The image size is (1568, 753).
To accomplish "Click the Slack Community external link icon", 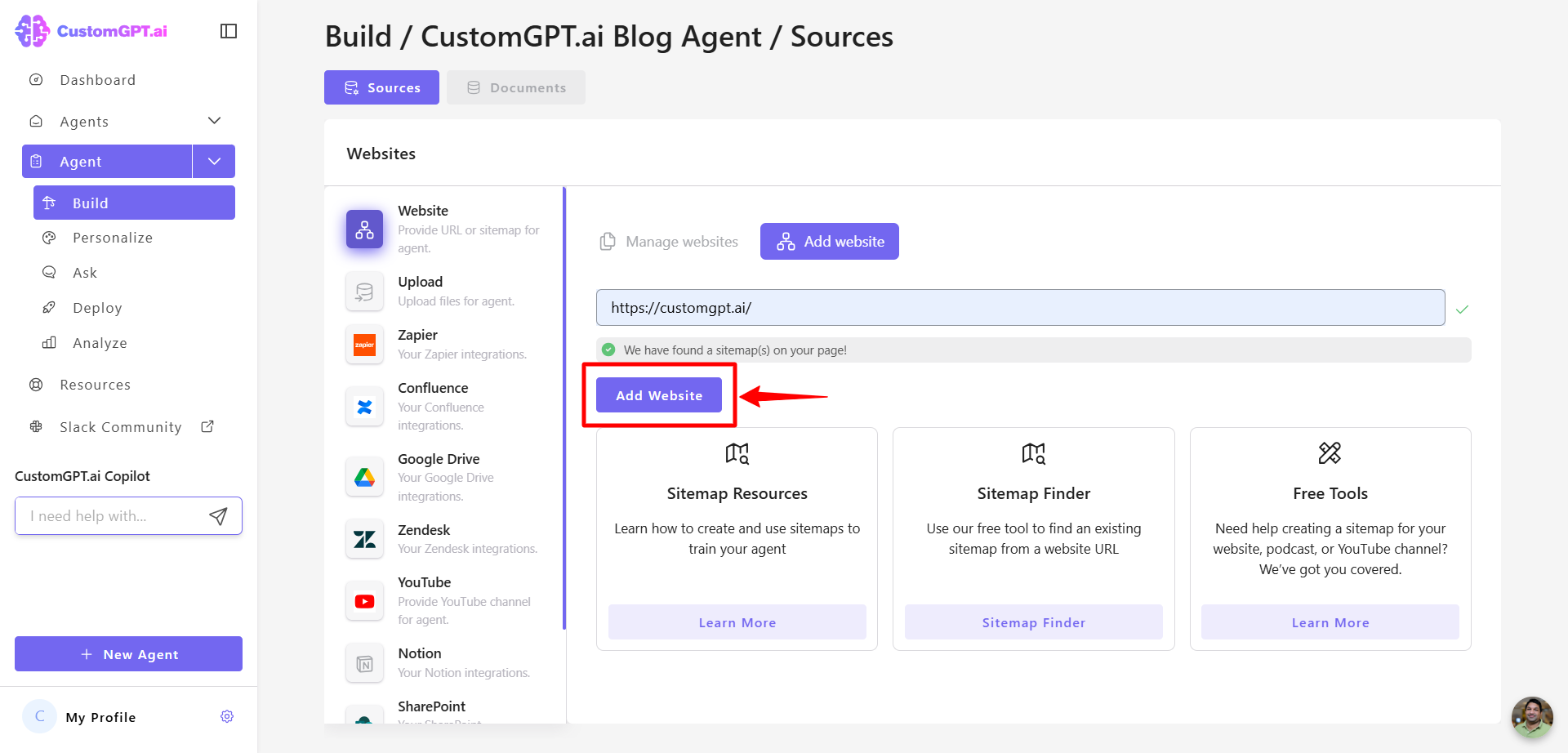I will click(207, 426).
